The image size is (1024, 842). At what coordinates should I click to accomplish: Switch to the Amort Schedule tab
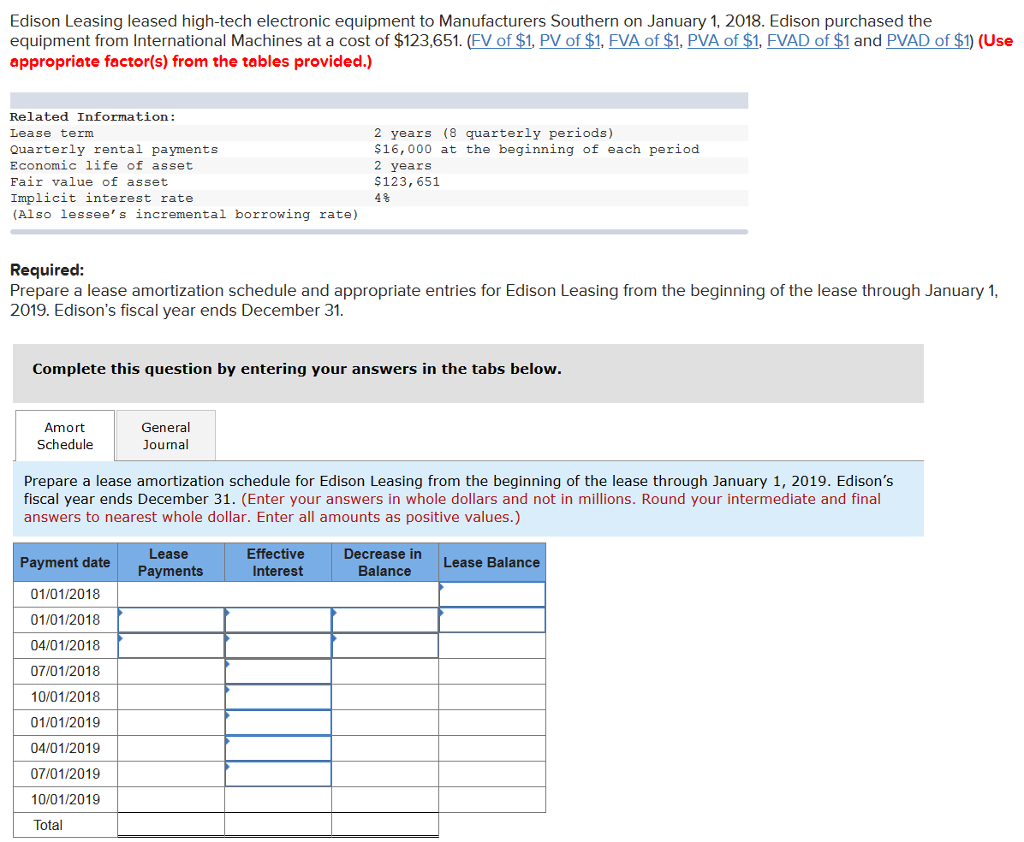[65, 436]
